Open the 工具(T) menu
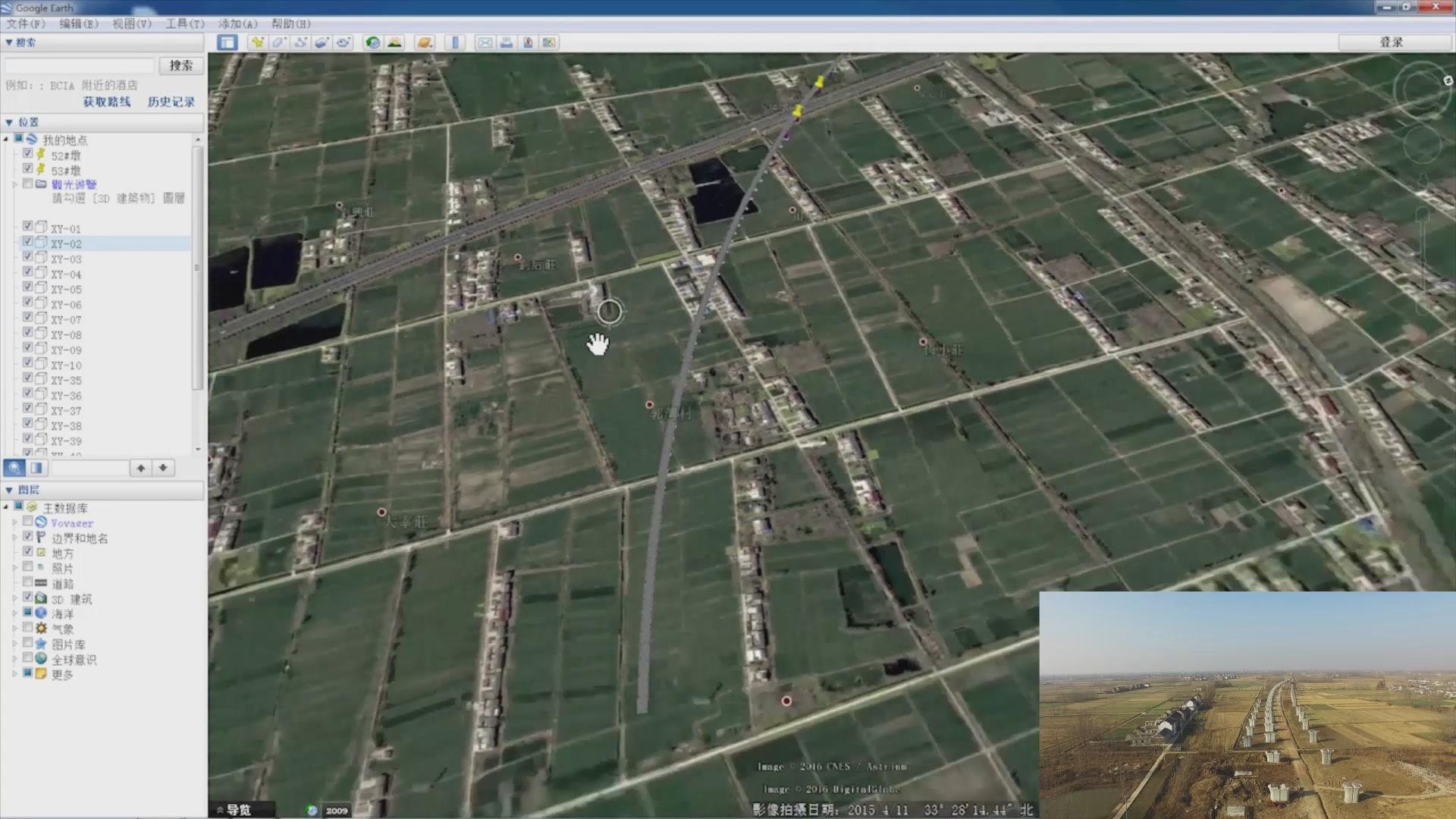This screenshot has height=819, width=1456. coord(185,24)
